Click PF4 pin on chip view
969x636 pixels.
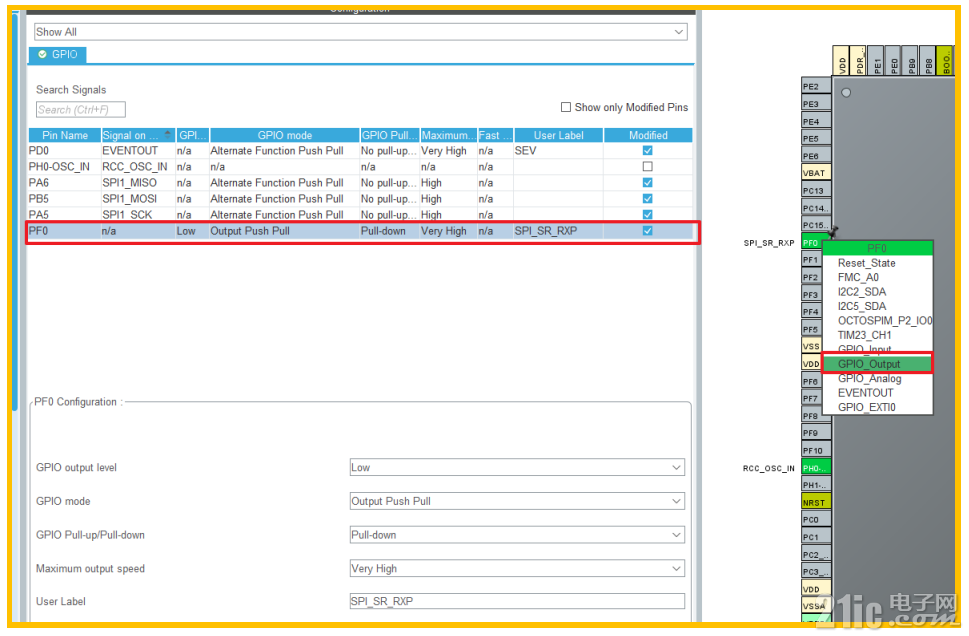[x=811, y=312]
